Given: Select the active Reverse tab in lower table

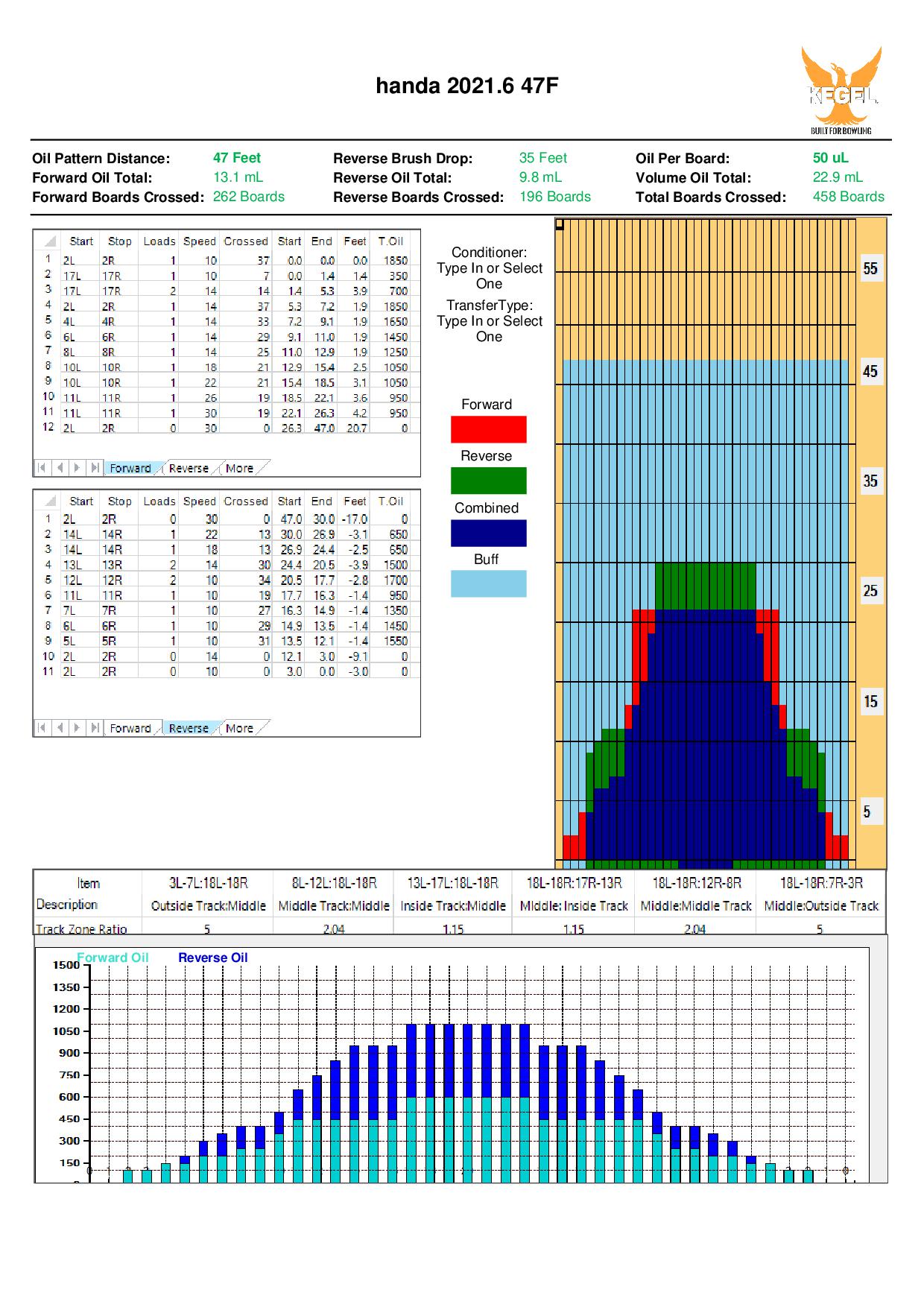Looking at the screenshot, I should click(189, 728).
